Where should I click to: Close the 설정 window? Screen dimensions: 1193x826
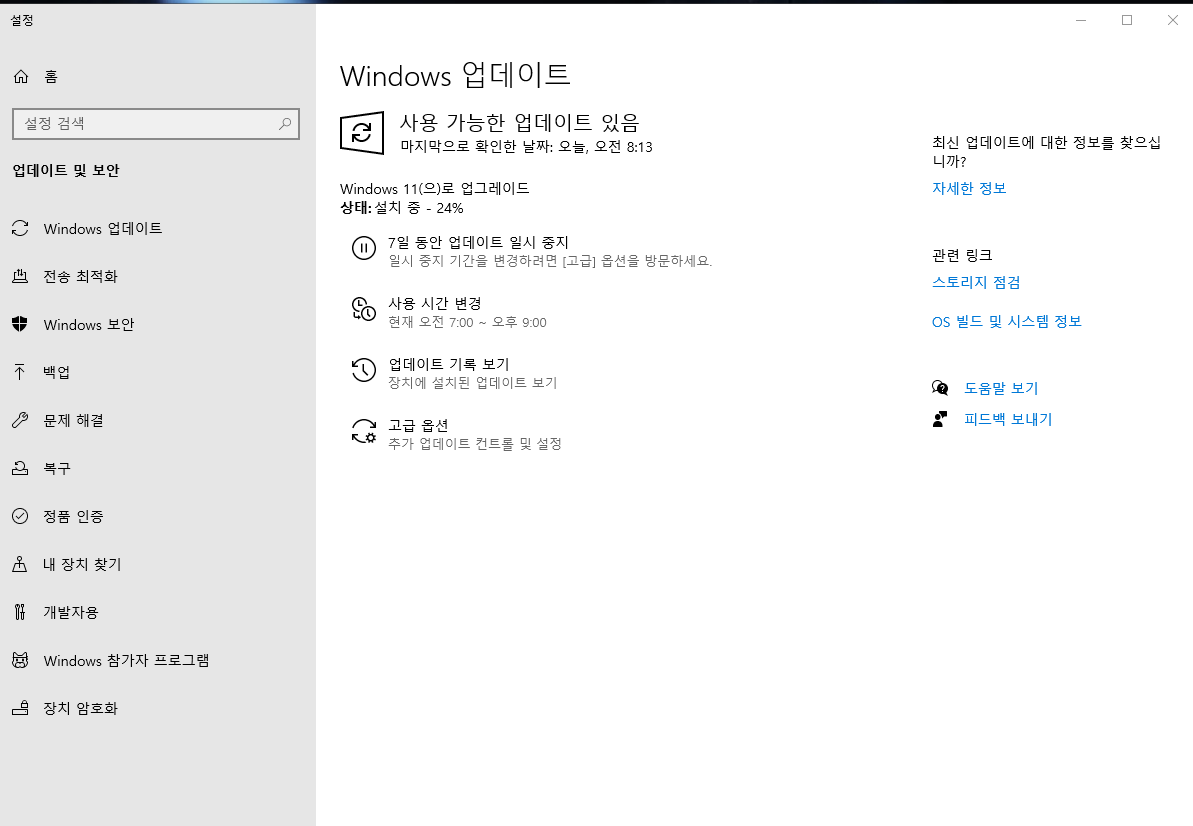(1172, 21)
